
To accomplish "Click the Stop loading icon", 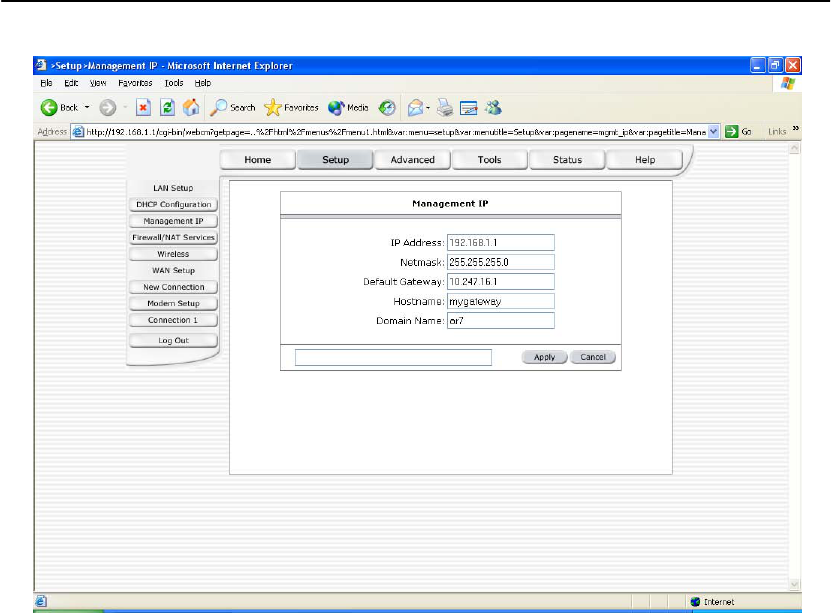I will 143,108.
